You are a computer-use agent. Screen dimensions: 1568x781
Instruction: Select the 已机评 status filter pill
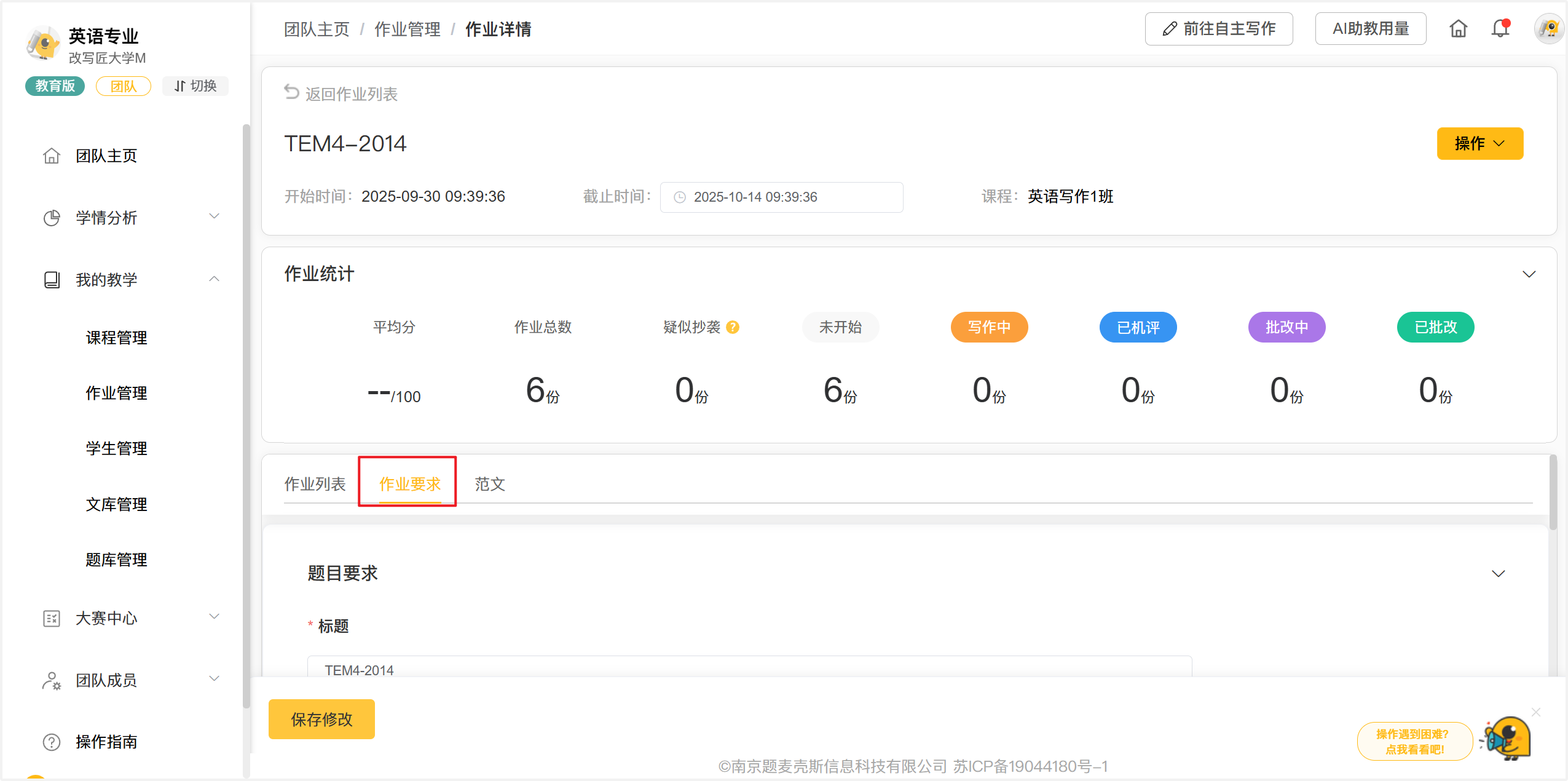(x=1138, y=327)
